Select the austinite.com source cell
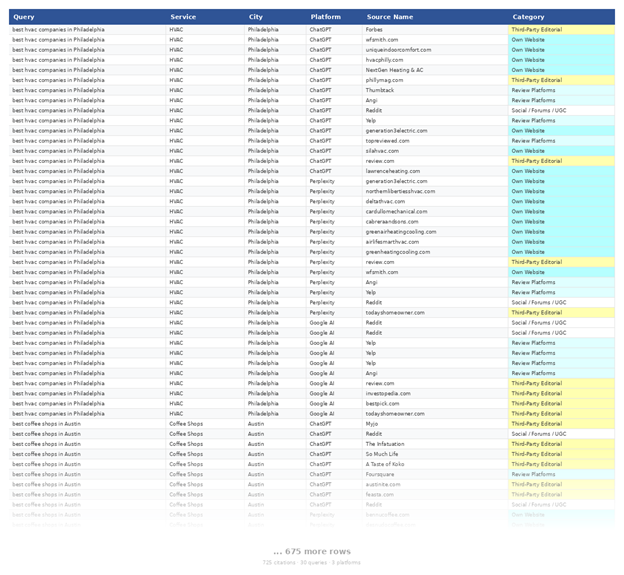Image resolution: width=624 pixels, height=575 pixels. point(435,484)
